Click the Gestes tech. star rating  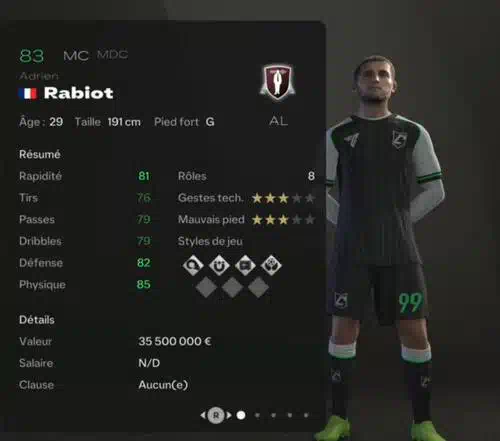[x=283, y=198]
